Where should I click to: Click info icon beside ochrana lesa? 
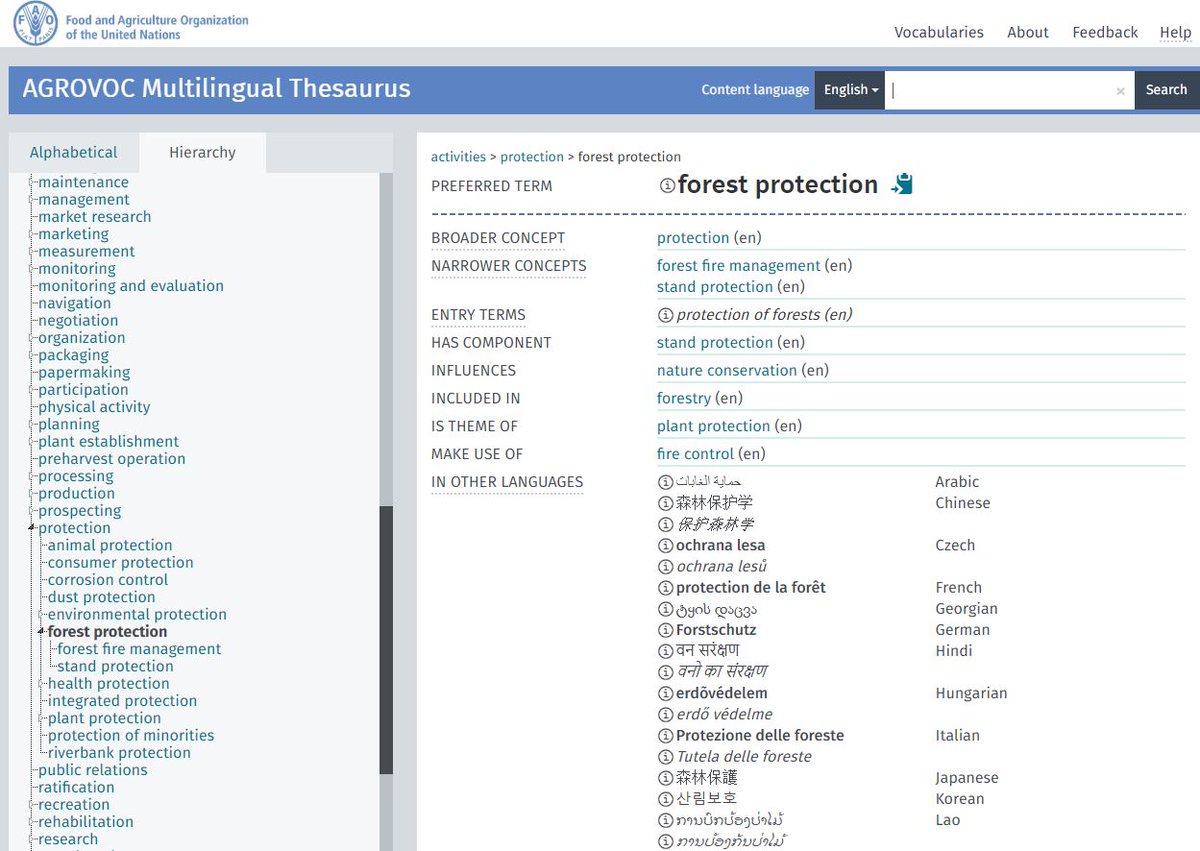tap(665, 546)
